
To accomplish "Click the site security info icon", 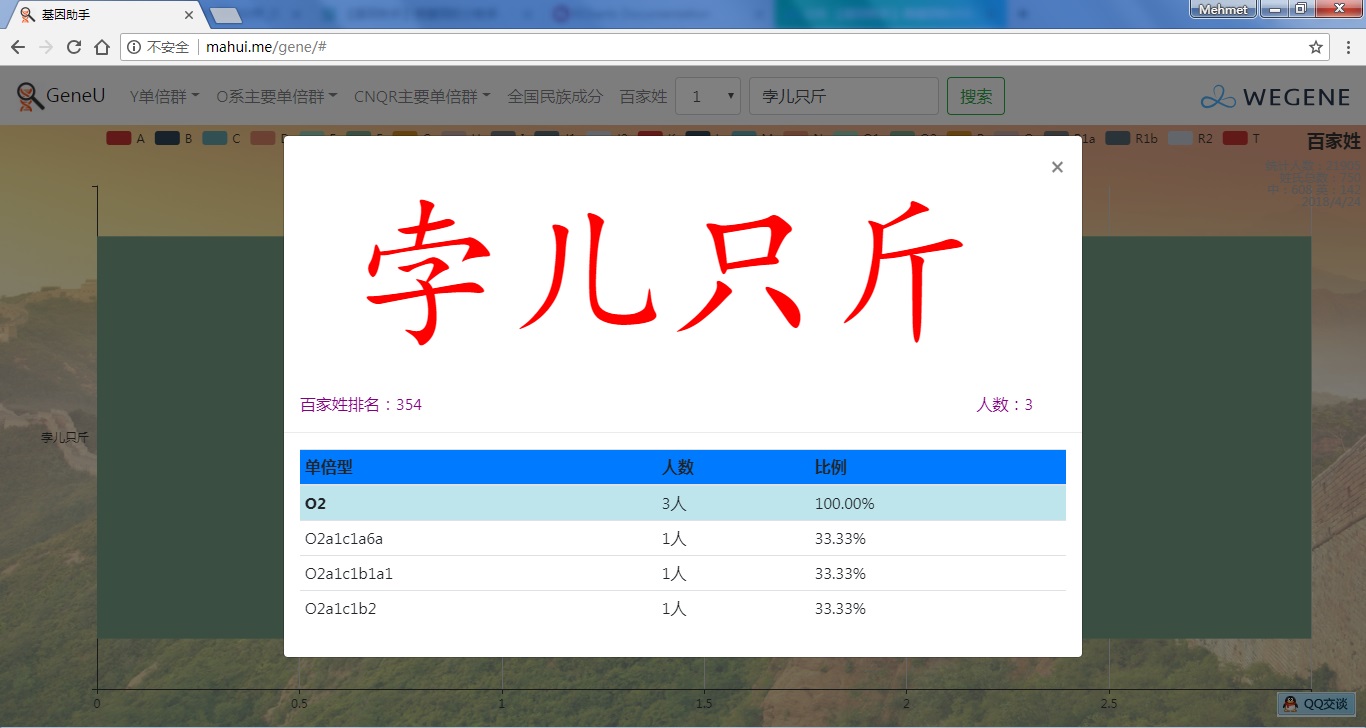I will point(135,47).
